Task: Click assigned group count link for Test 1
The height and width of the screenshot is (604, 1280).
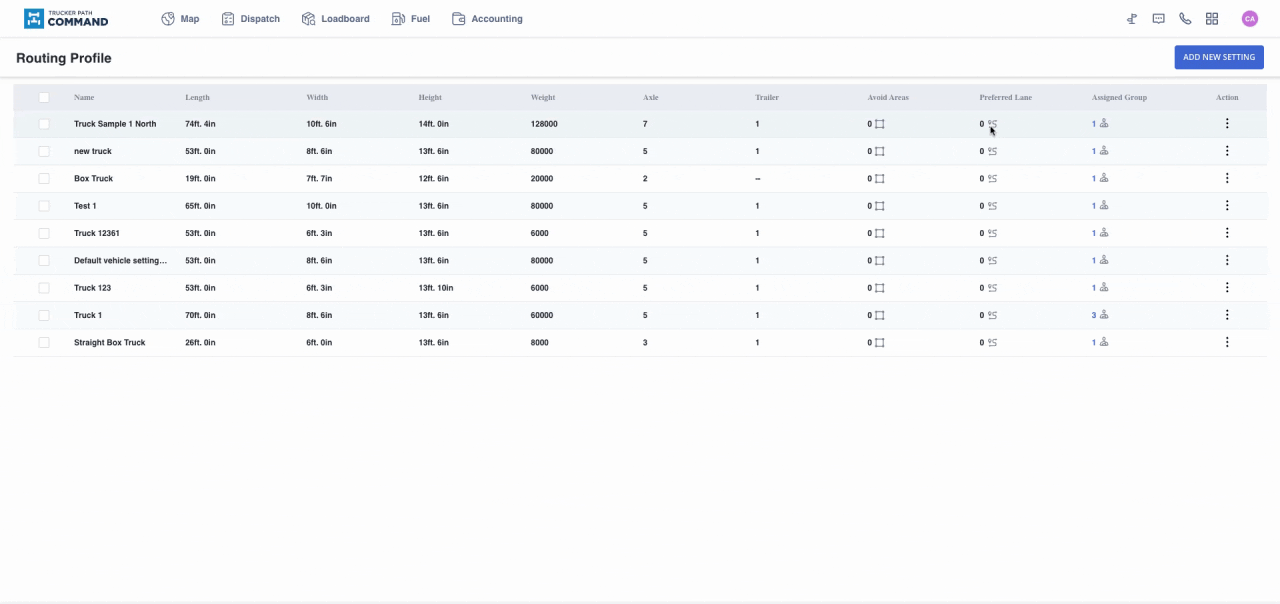Action: tap(1094, 206)
